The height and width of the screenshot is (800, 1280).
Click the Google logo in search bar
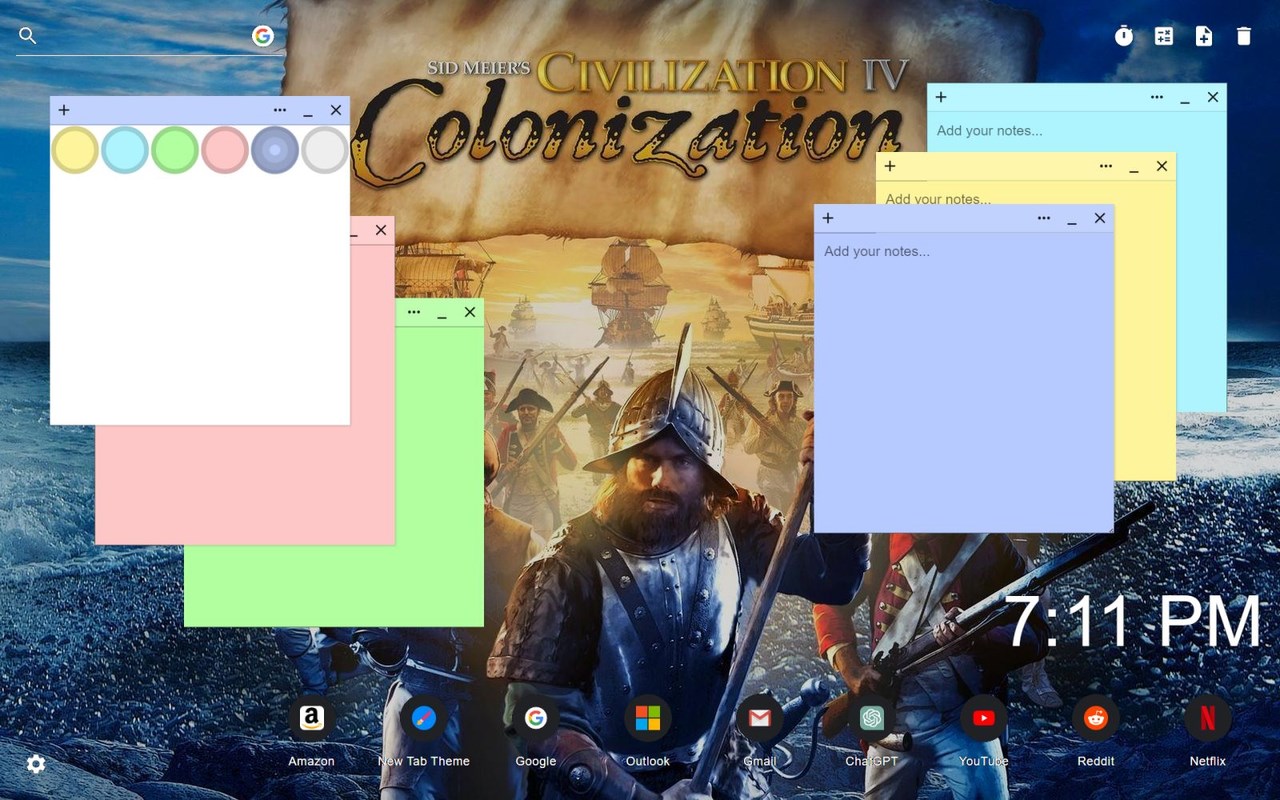point(263,36)
